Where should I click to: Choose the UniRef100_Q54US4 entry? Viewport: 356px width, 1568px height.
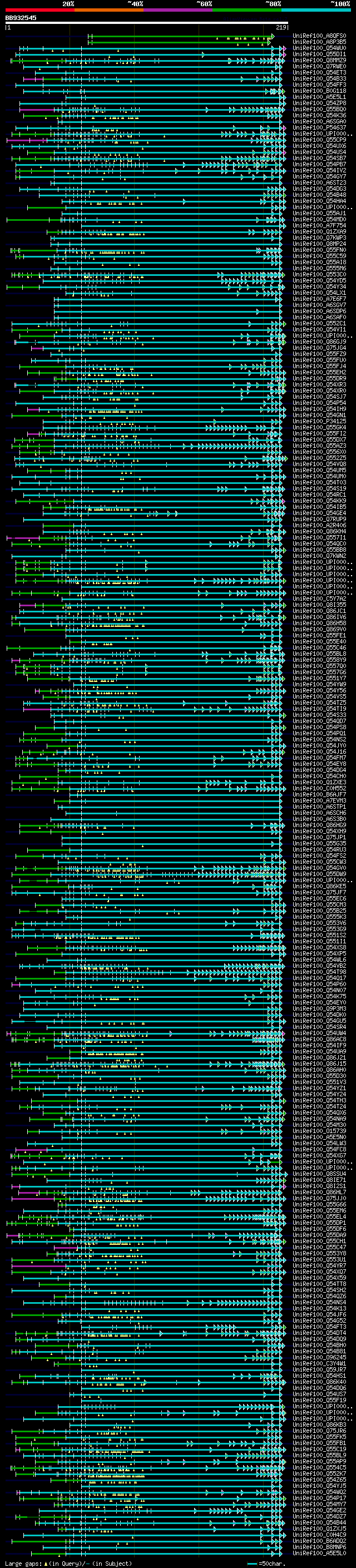[x=319, y=152]
